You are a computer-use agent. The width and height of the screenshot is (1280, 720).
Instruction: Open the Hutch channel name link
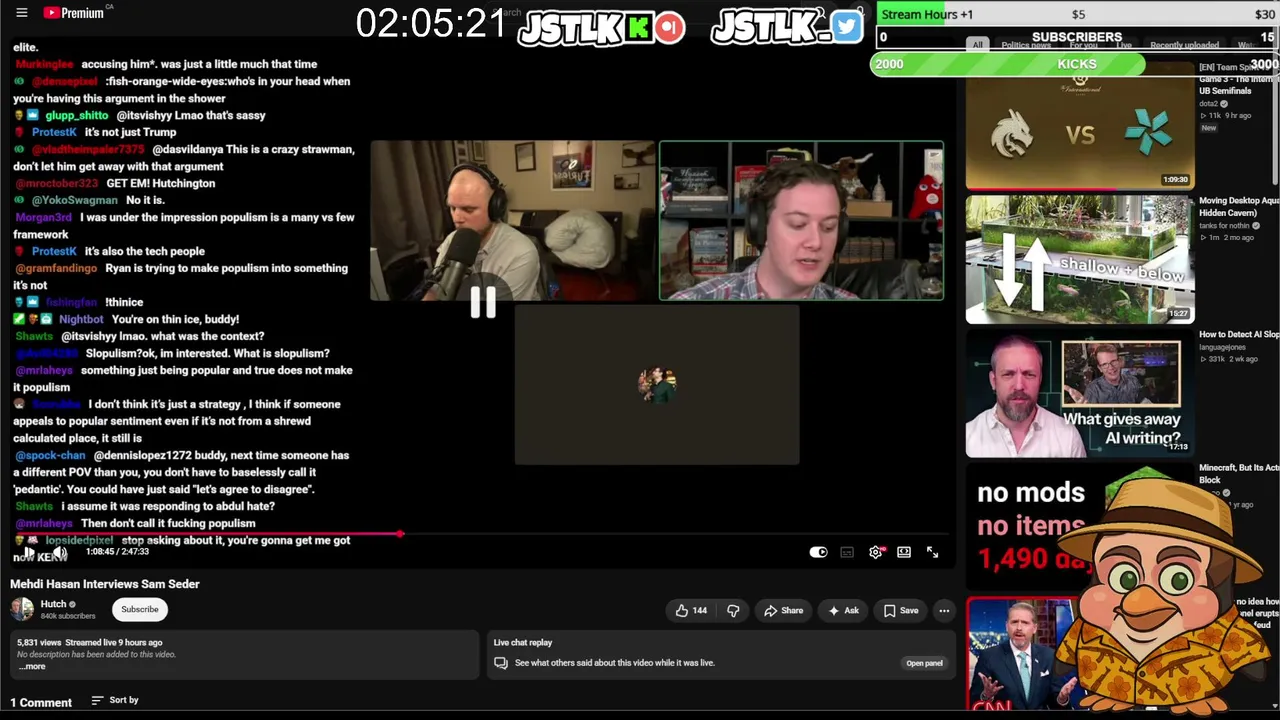[53, 604]
